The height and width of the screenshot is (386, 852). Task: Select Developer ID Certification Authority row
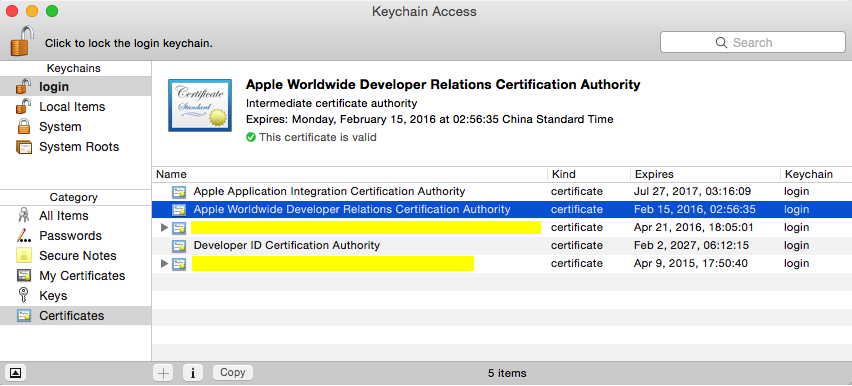coord(502,245)
